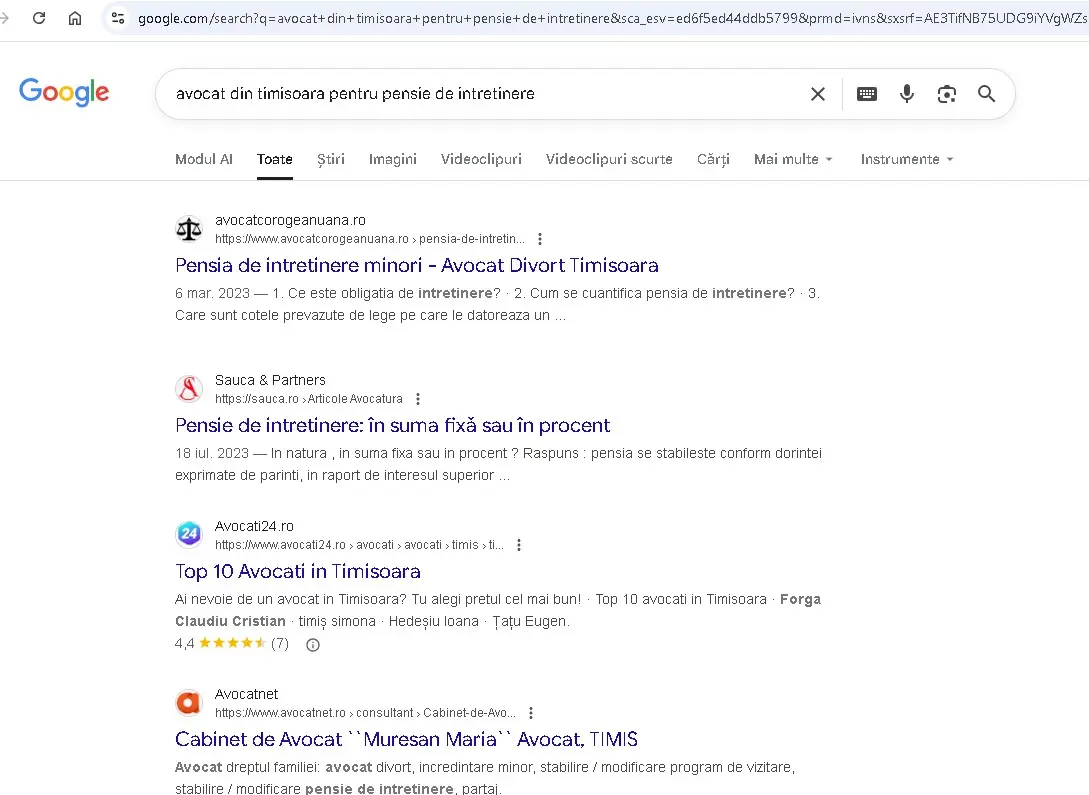The image size is (1089, 795).
Task: Switch to the Știri tab
Action: coord(330,159)
